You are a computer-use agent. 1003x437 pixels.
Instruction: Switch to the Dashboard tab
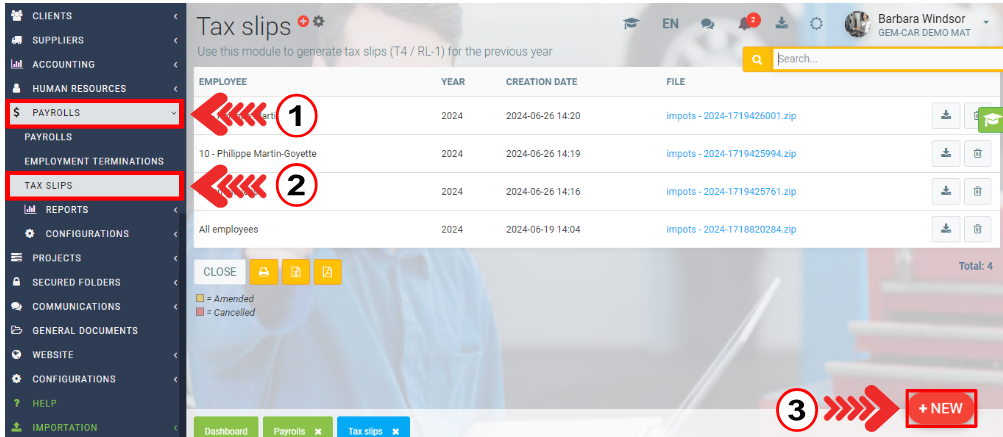(x=226, y=430)
